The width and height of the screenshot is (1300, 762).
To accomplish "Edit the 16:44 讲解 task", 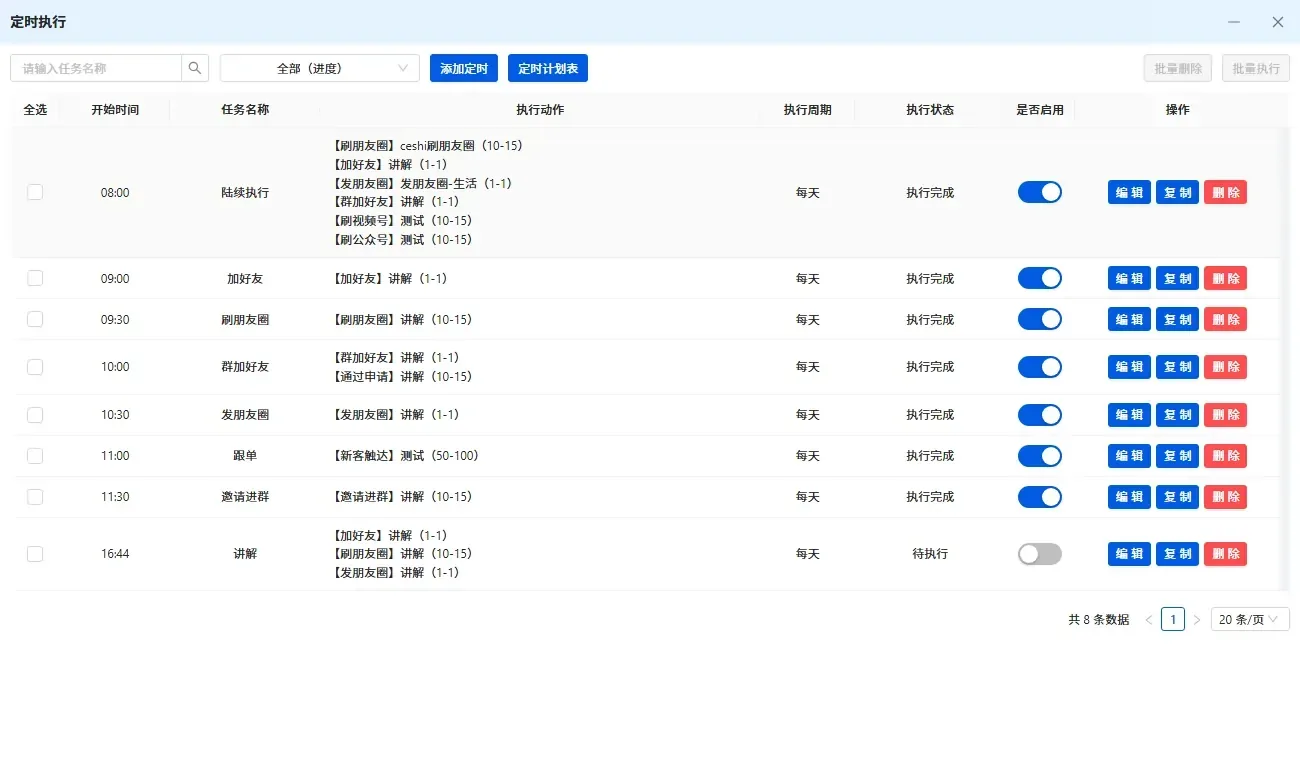I will coord(1129,553).
